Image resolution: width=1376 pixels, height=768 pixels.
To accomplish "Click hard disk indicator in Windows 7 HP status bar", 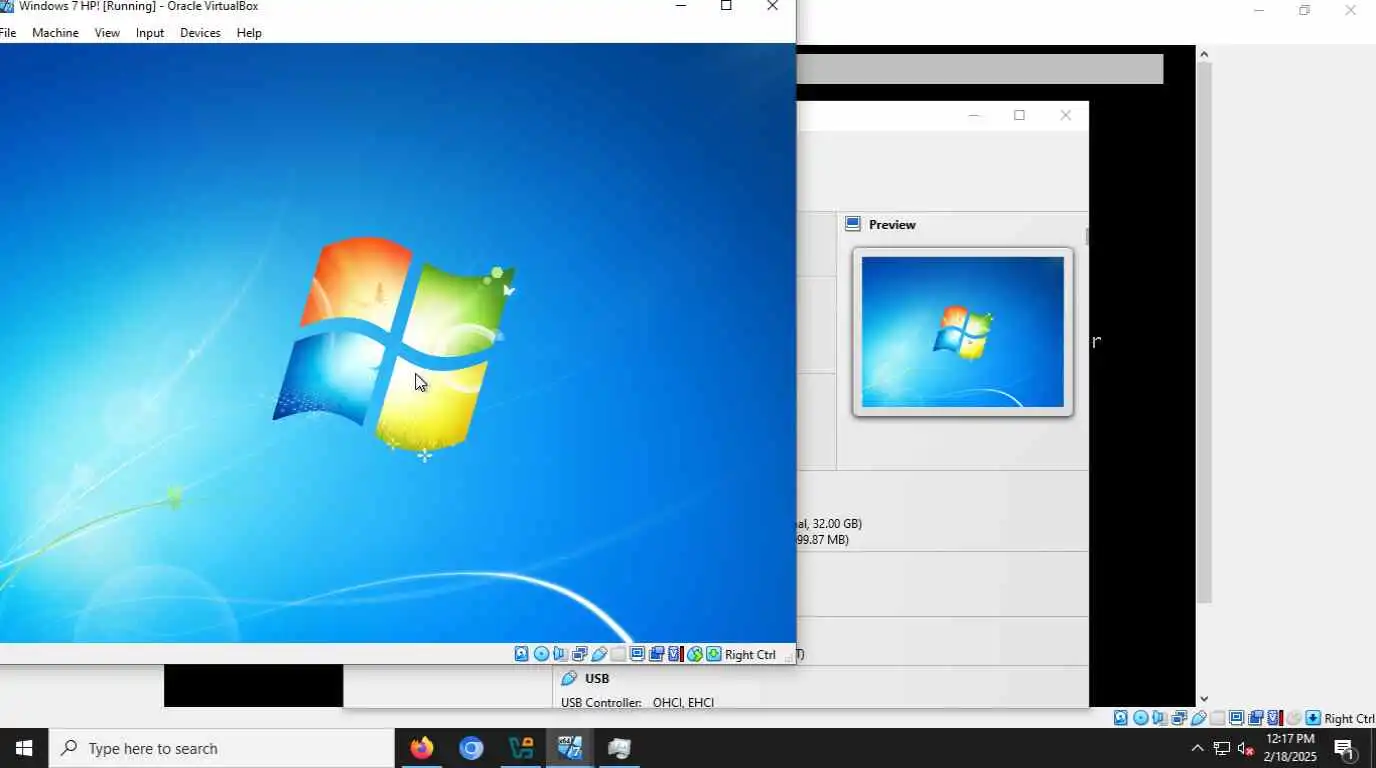I will click(521, 654).
